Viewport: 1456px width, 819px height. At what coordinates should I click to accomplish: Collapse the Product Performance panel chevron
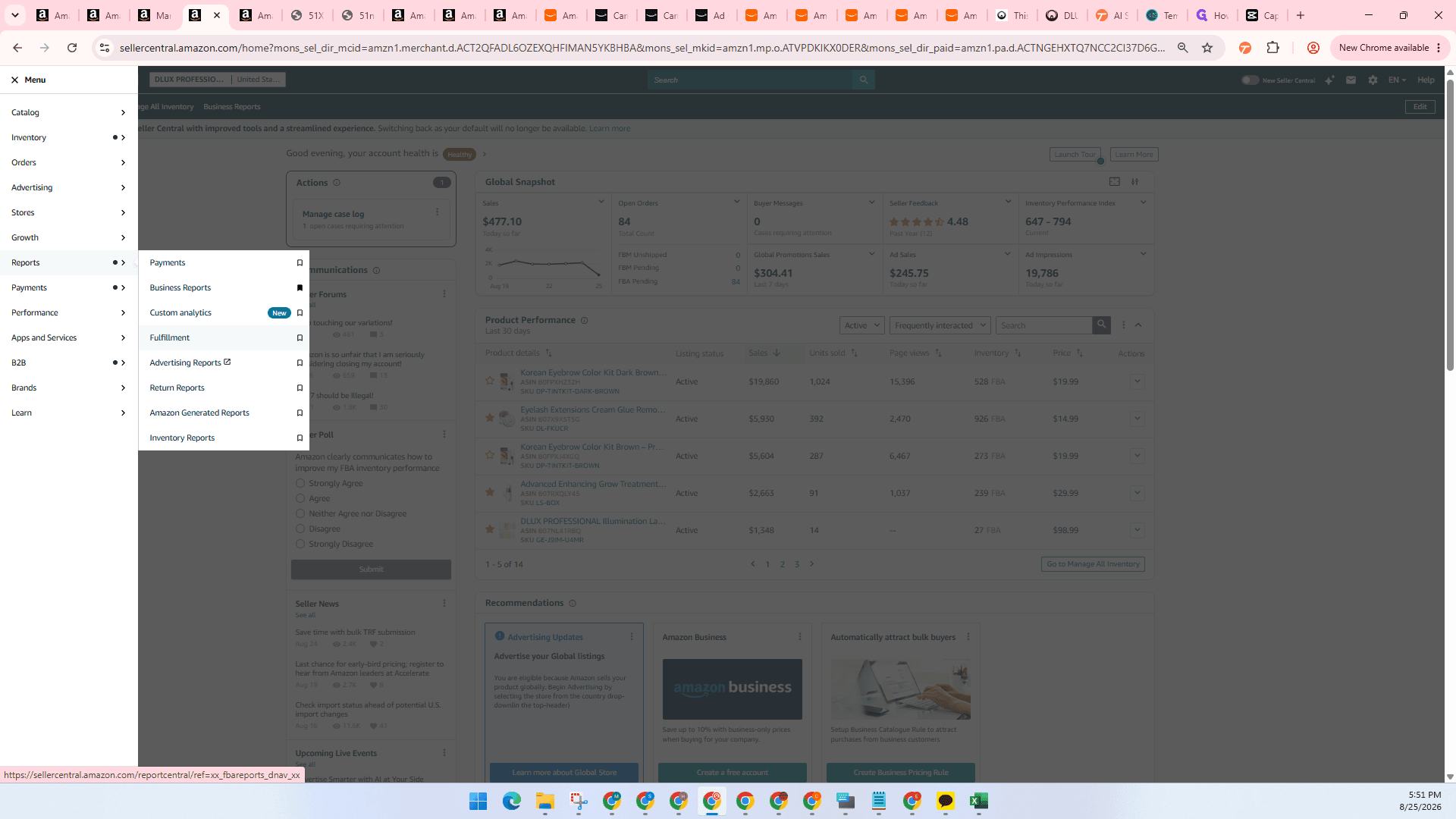[x=1138, y=325]
